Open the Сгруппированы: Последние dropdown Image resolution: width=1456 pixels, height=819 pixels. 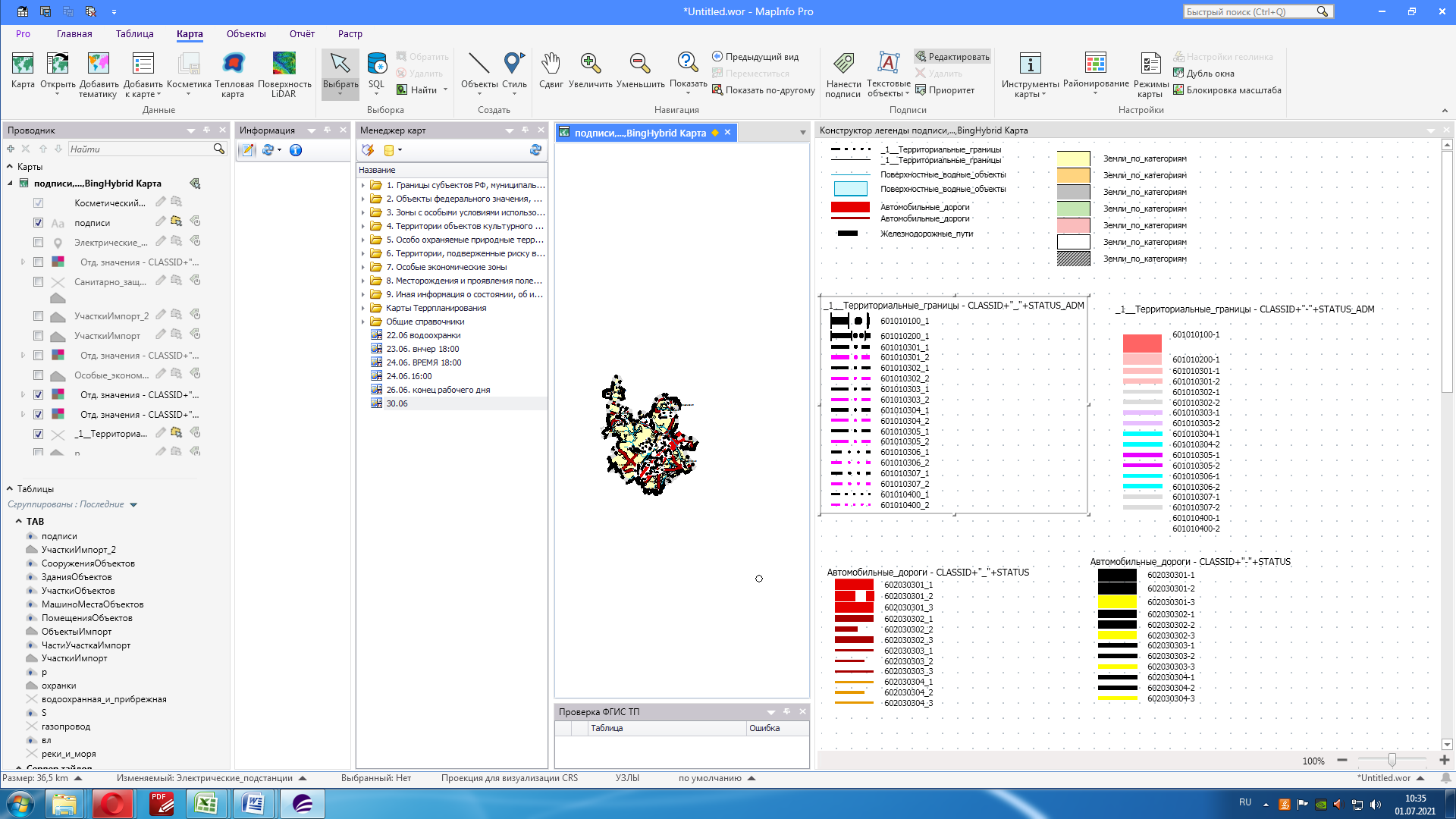[x=133, y=505]
